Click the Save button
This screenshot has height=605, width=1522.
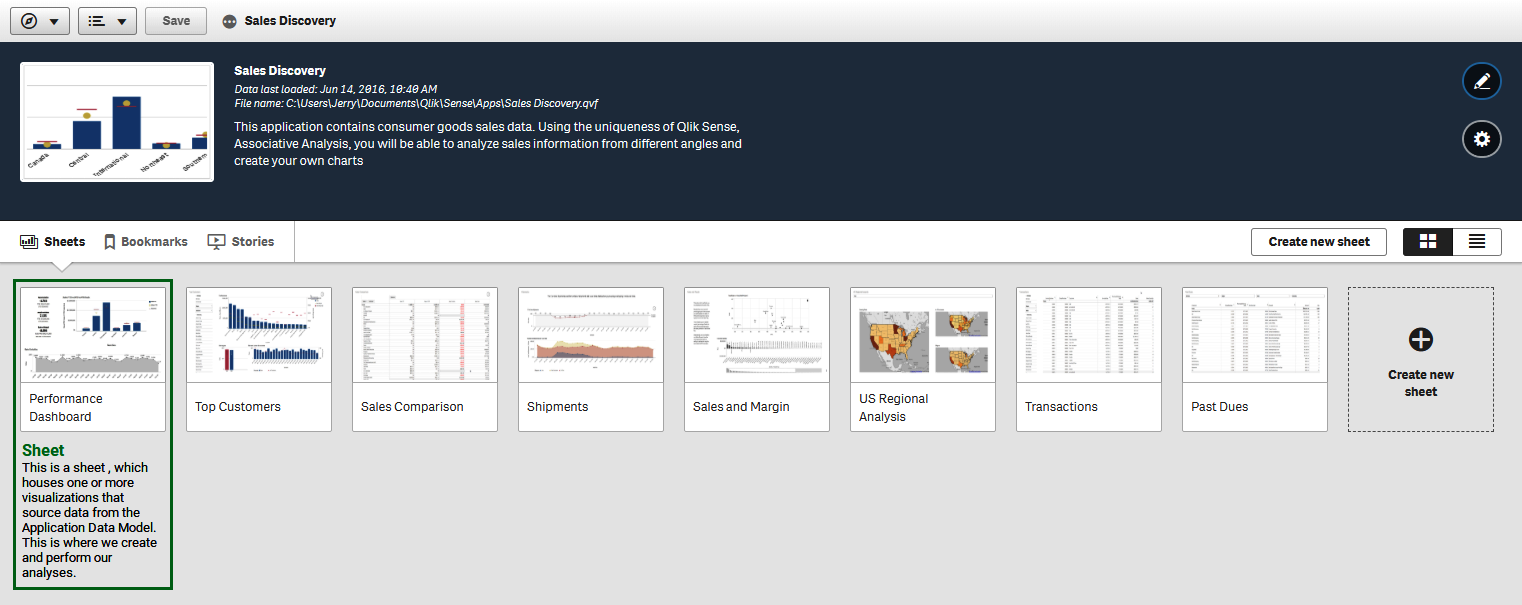pyautogui.click(x=176, y=21)
